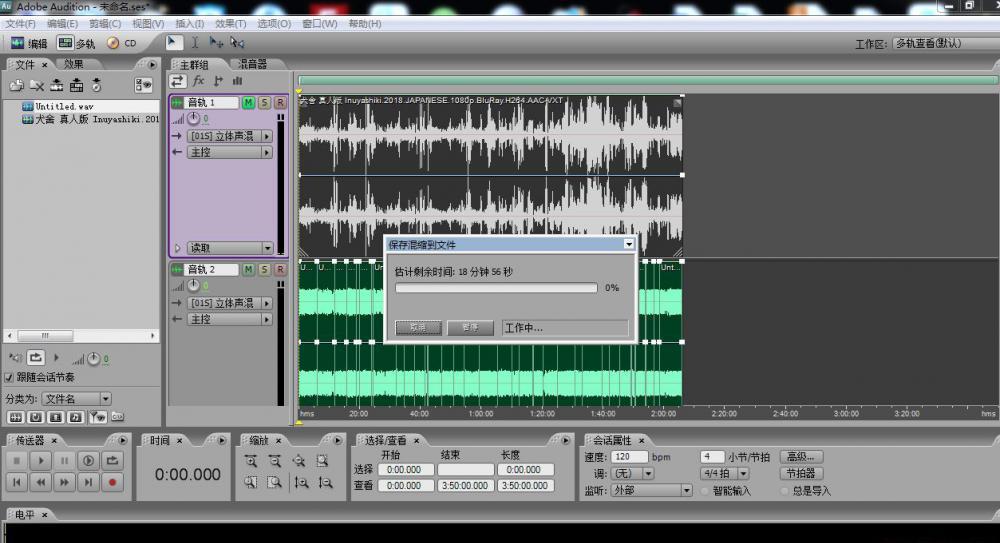Click 音轨 1 volume knob
Image resolution: width=1000 pixels, height=543 pixels.
[194, 119]
